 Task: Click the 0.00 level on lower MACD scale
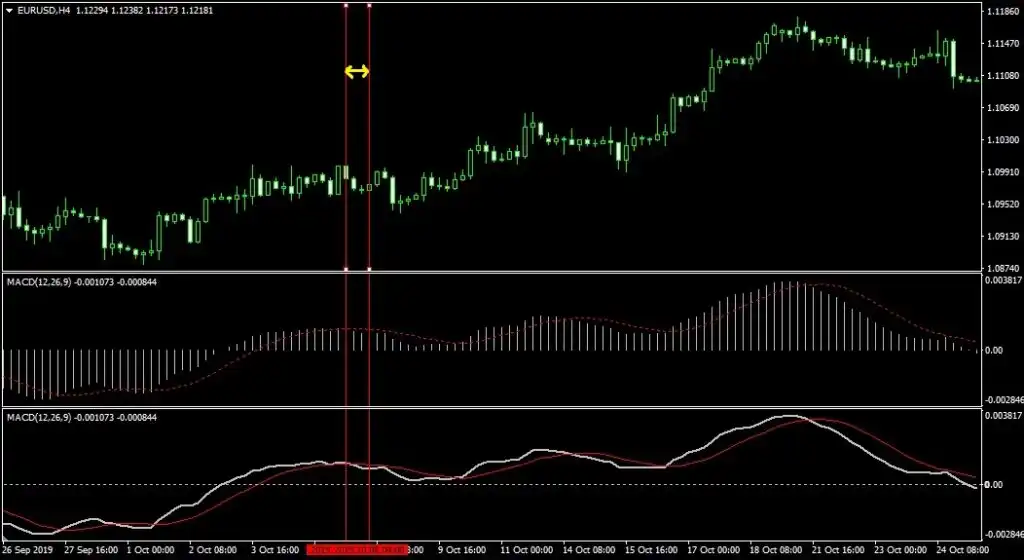[x=994, y=485]
